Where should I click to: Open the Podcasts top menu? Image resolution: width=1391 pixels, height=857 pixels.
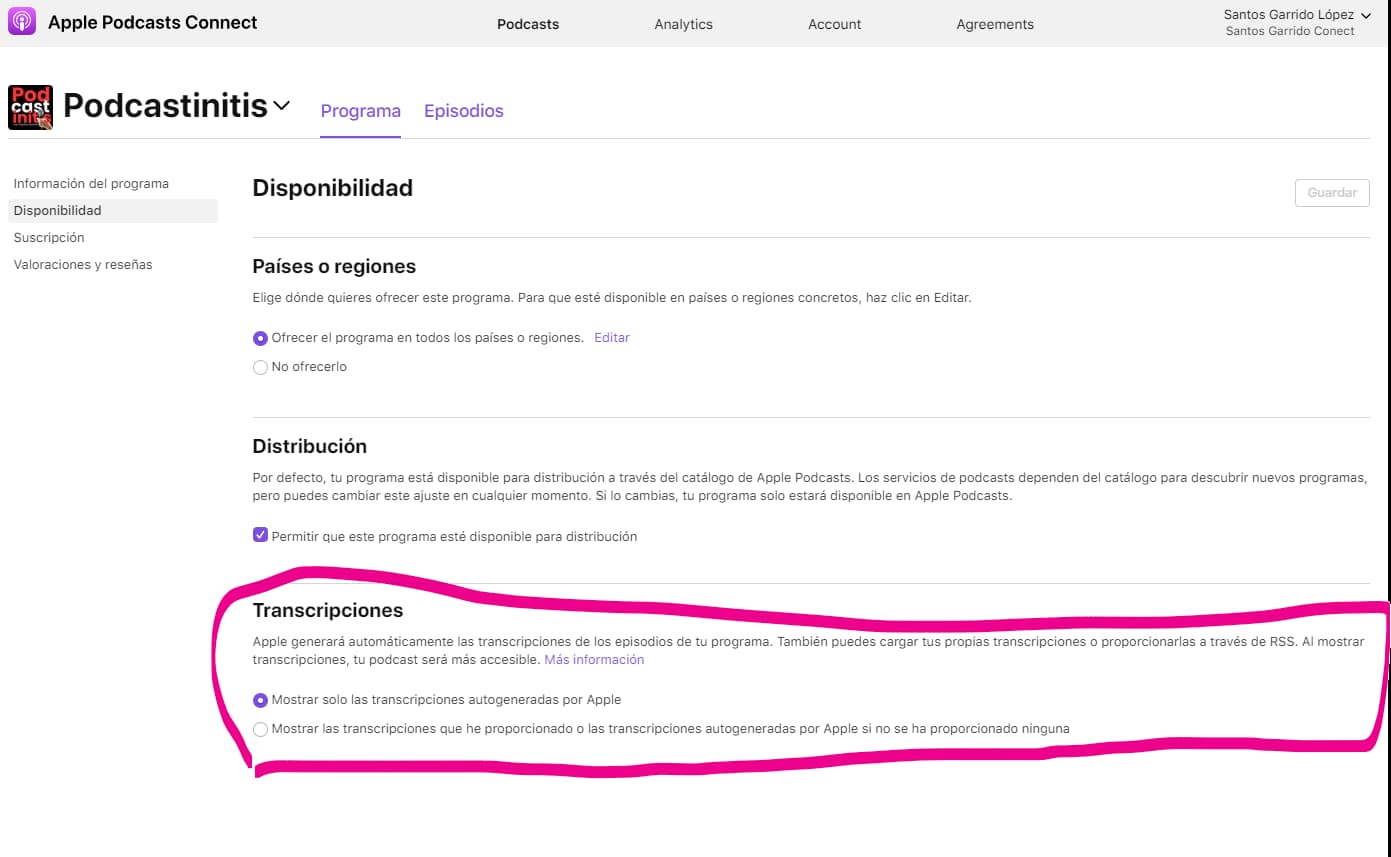(x=528, y=24)
